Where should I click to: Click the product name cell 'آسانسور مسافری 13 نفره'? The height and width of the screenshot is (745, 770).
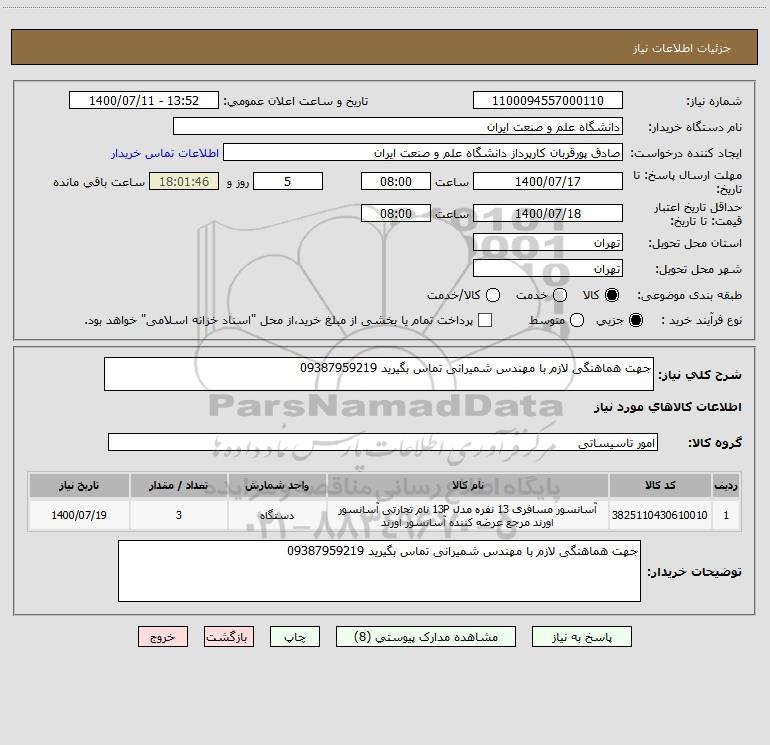click(468, 515)
